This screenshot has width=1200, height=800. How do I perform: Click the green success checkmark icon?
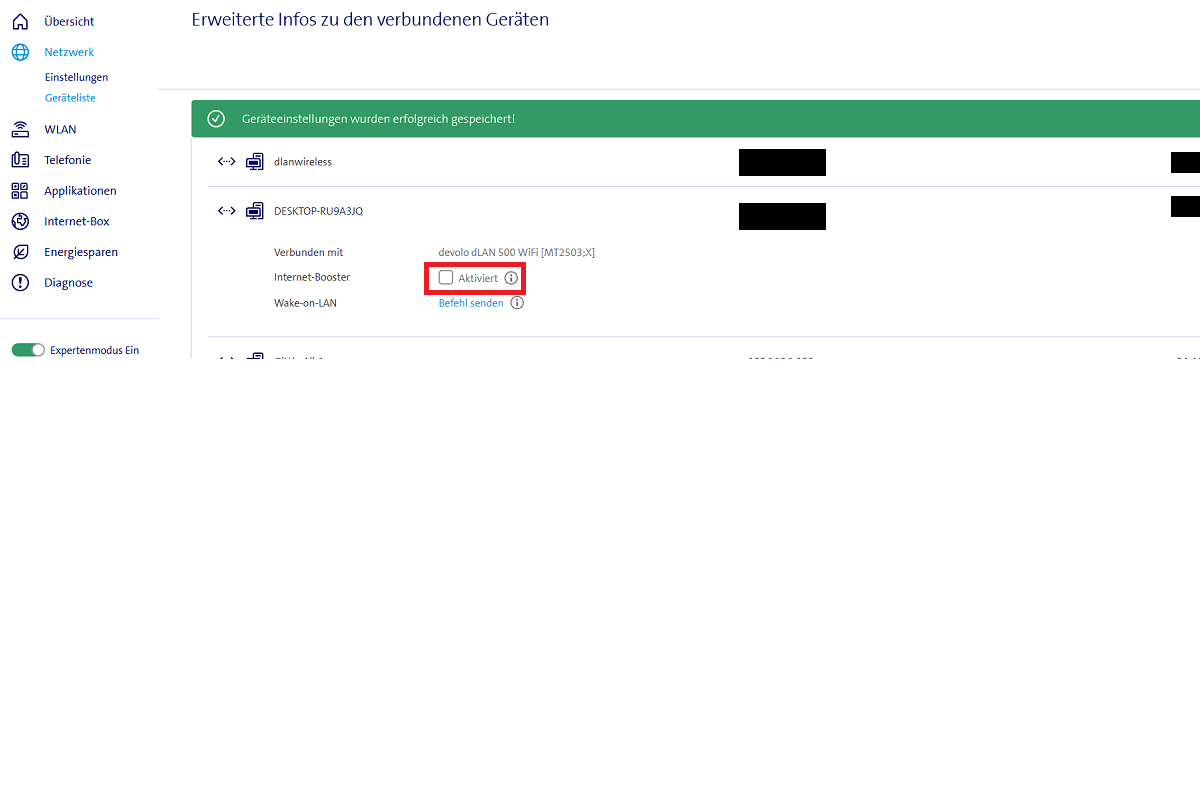click(216, 119)
